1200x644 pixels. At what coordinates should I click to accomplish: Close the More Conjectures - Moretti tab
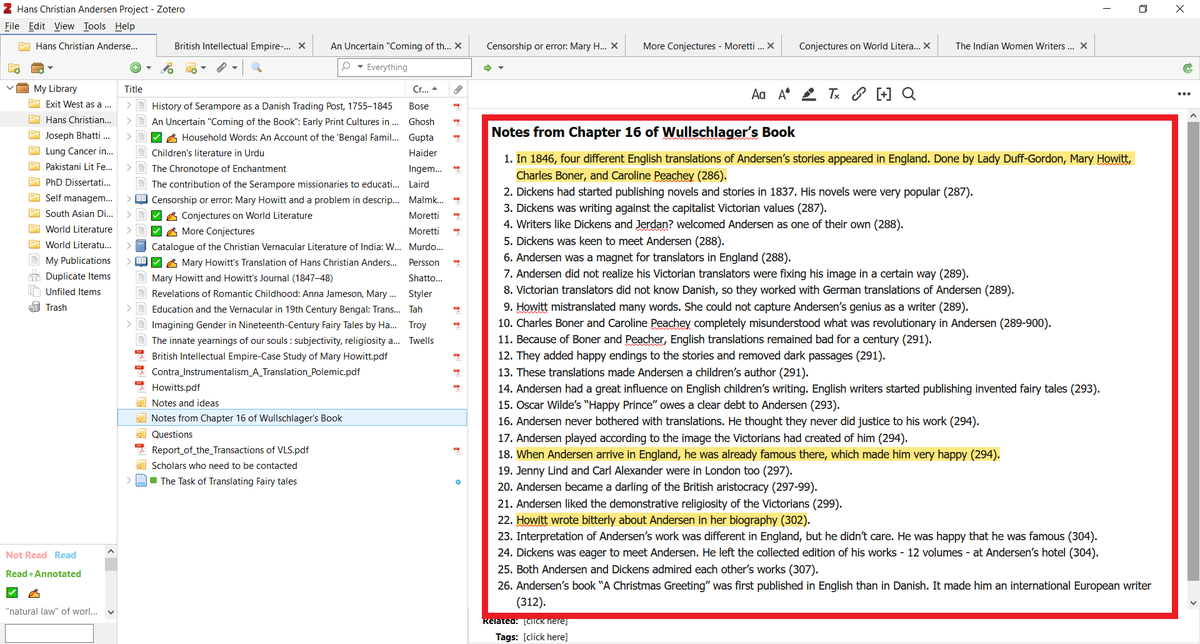[771, 46]
